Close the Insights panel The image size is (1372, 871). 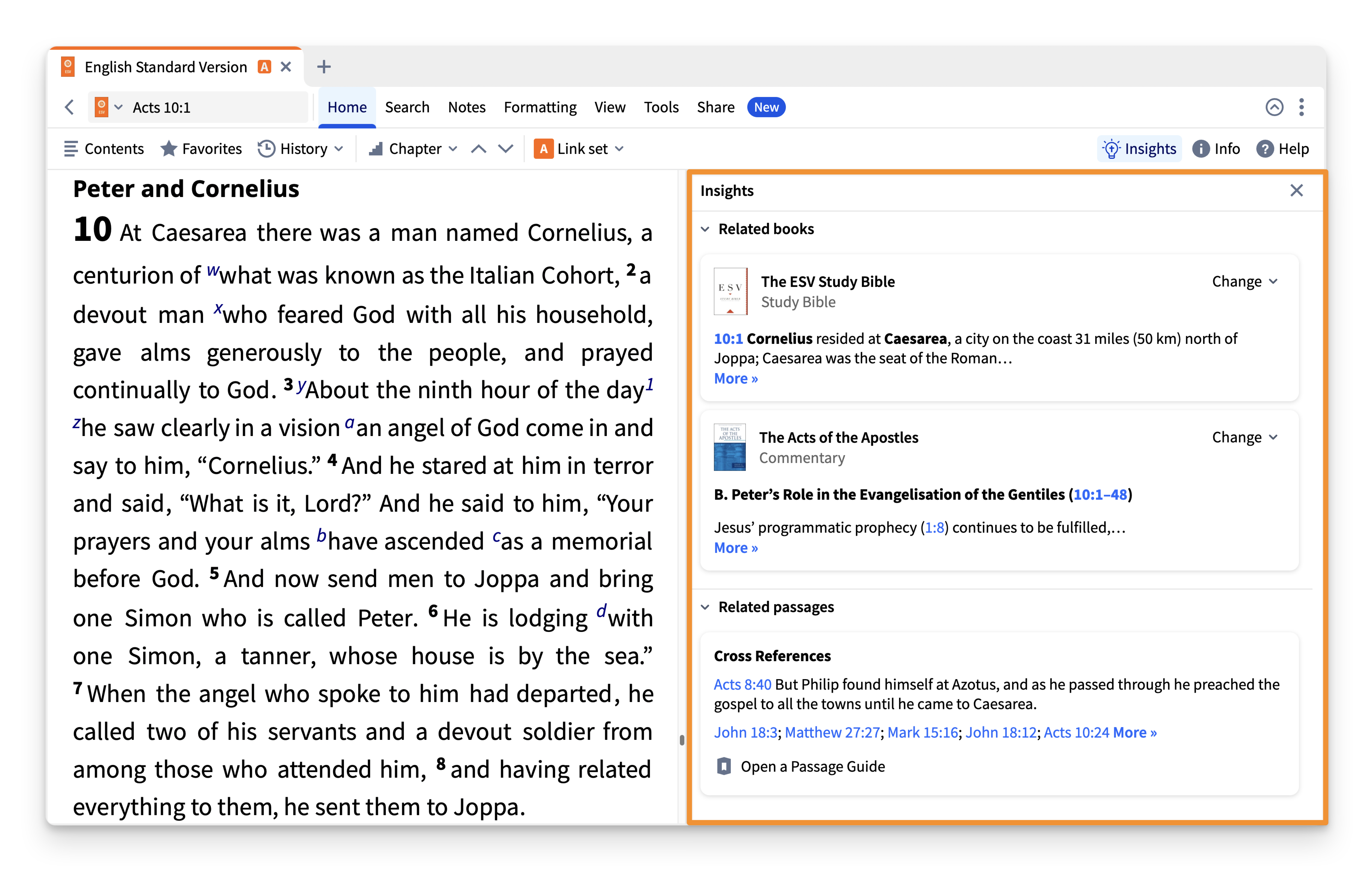(x=1297, y=190)
